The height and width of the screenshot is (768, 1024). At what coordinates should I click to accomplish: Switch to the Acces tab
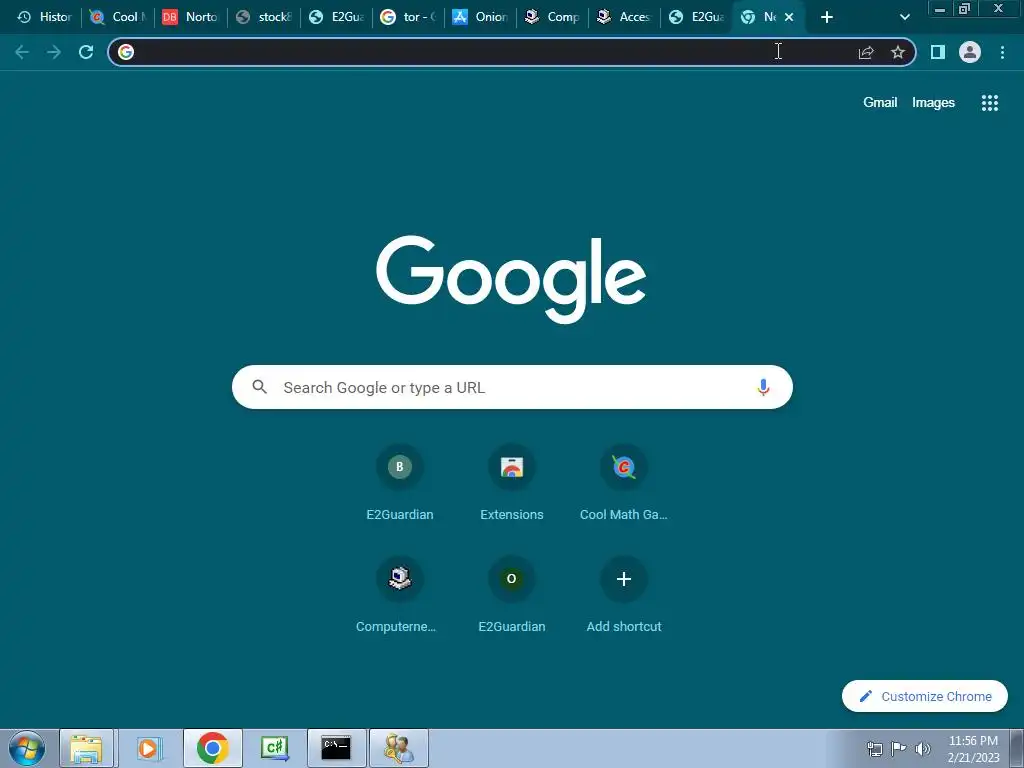click(624, 17)
